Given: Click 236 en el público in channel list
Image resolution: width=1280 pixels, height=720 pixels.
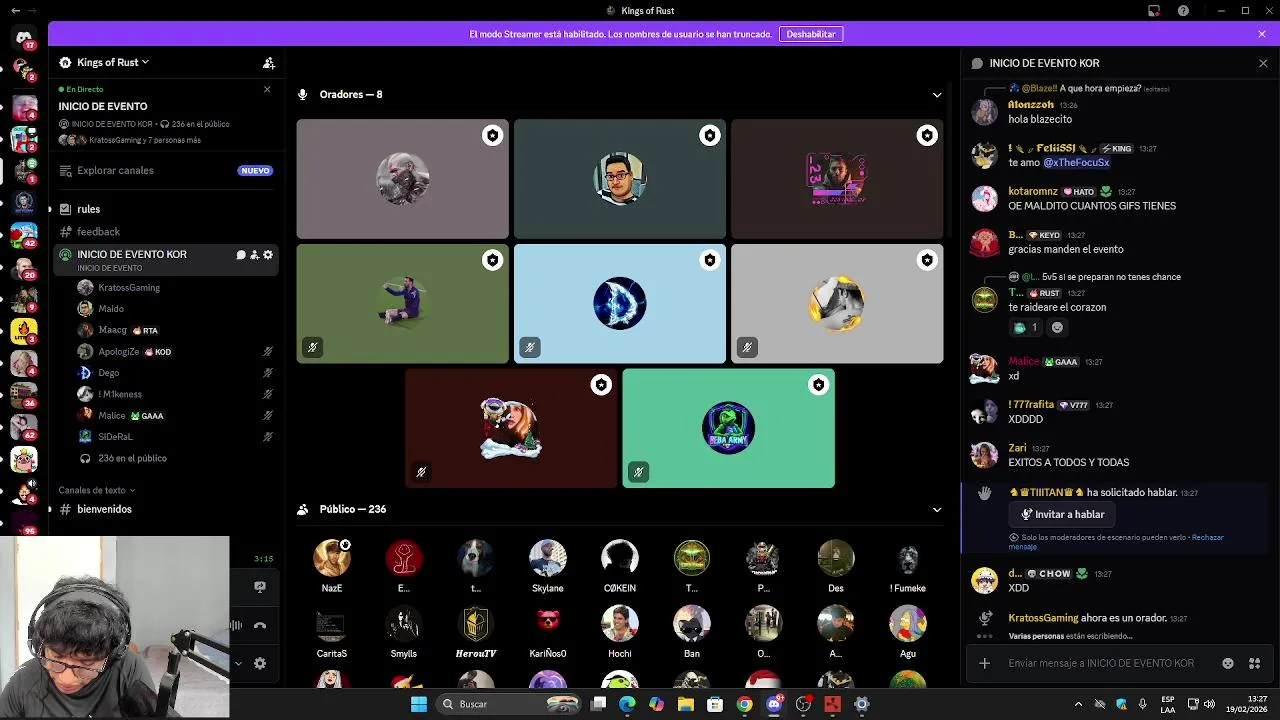Looking at the screenshot, I should click(x=133, y=458).
